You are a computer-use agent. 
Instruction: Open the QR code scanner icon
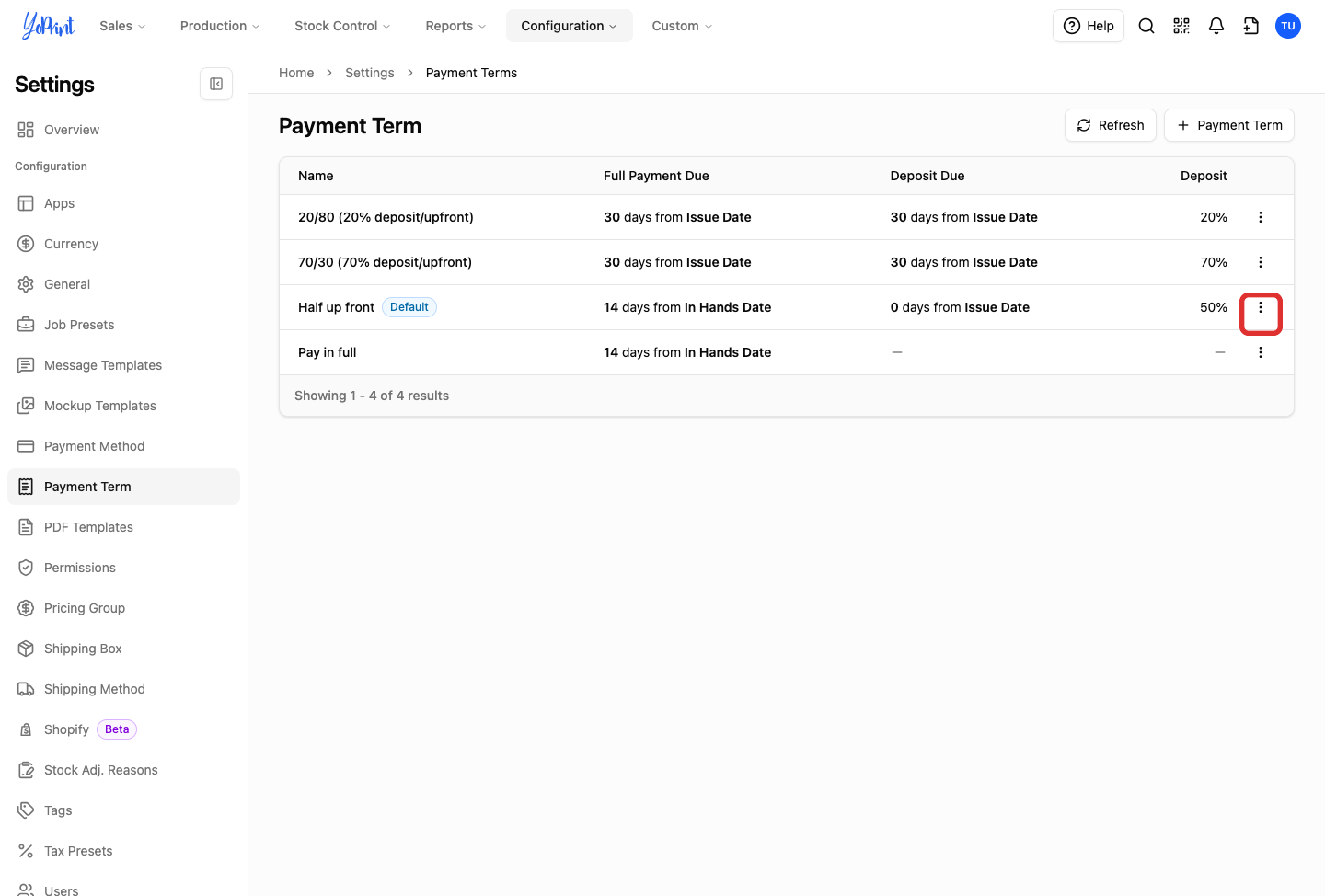[x=1181, y=26]
